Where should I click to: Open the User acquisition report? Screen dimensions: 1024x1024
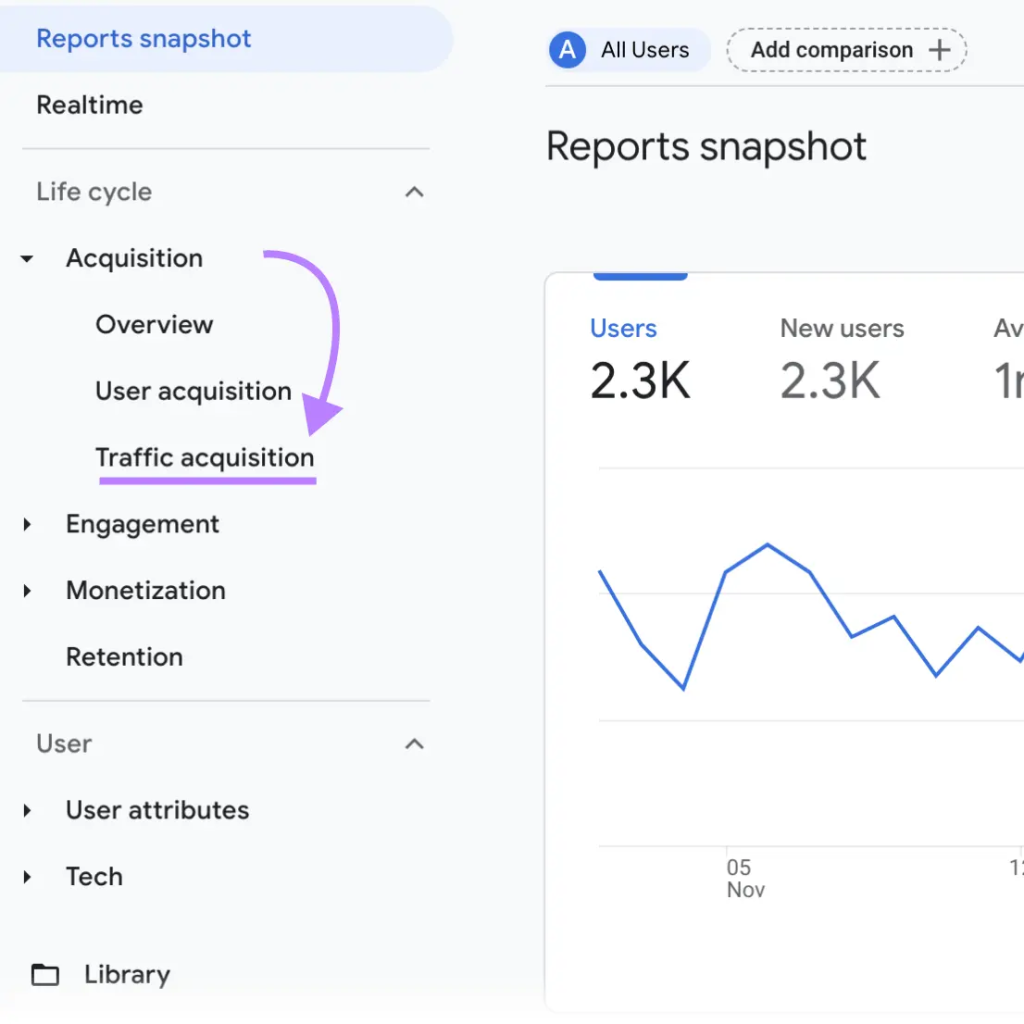(192, 391)
